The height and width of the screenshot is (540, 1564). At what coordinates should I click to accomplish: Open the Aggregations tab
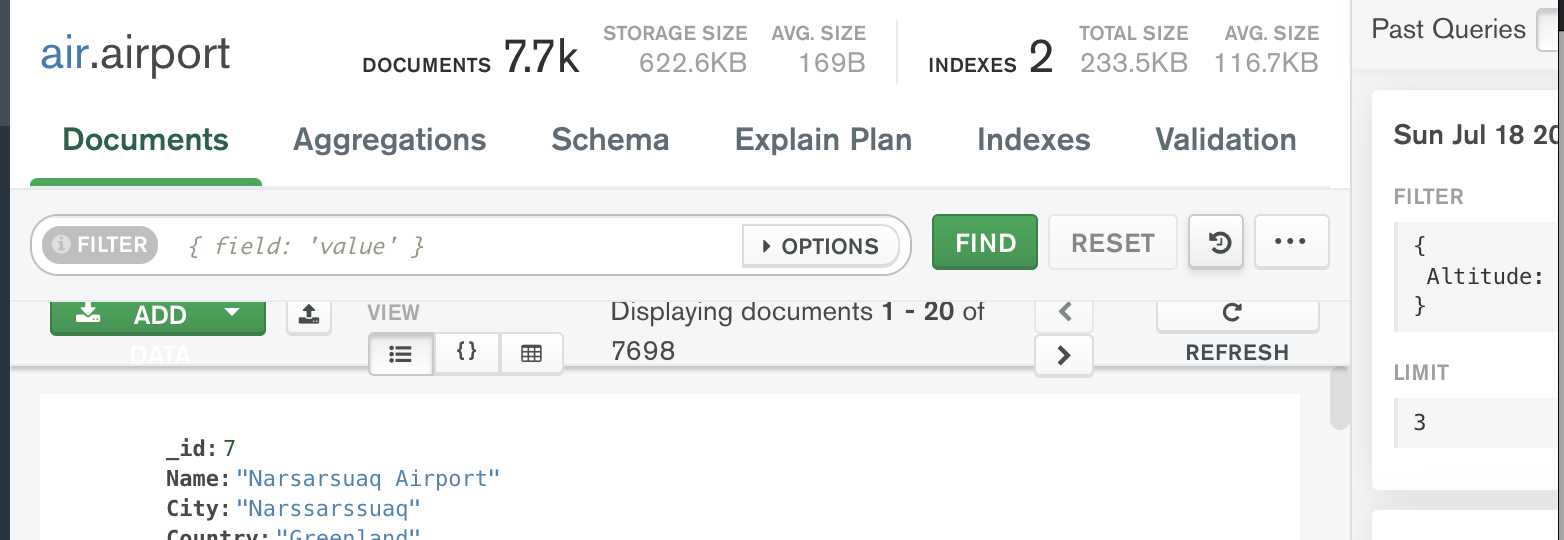(389, 140)
